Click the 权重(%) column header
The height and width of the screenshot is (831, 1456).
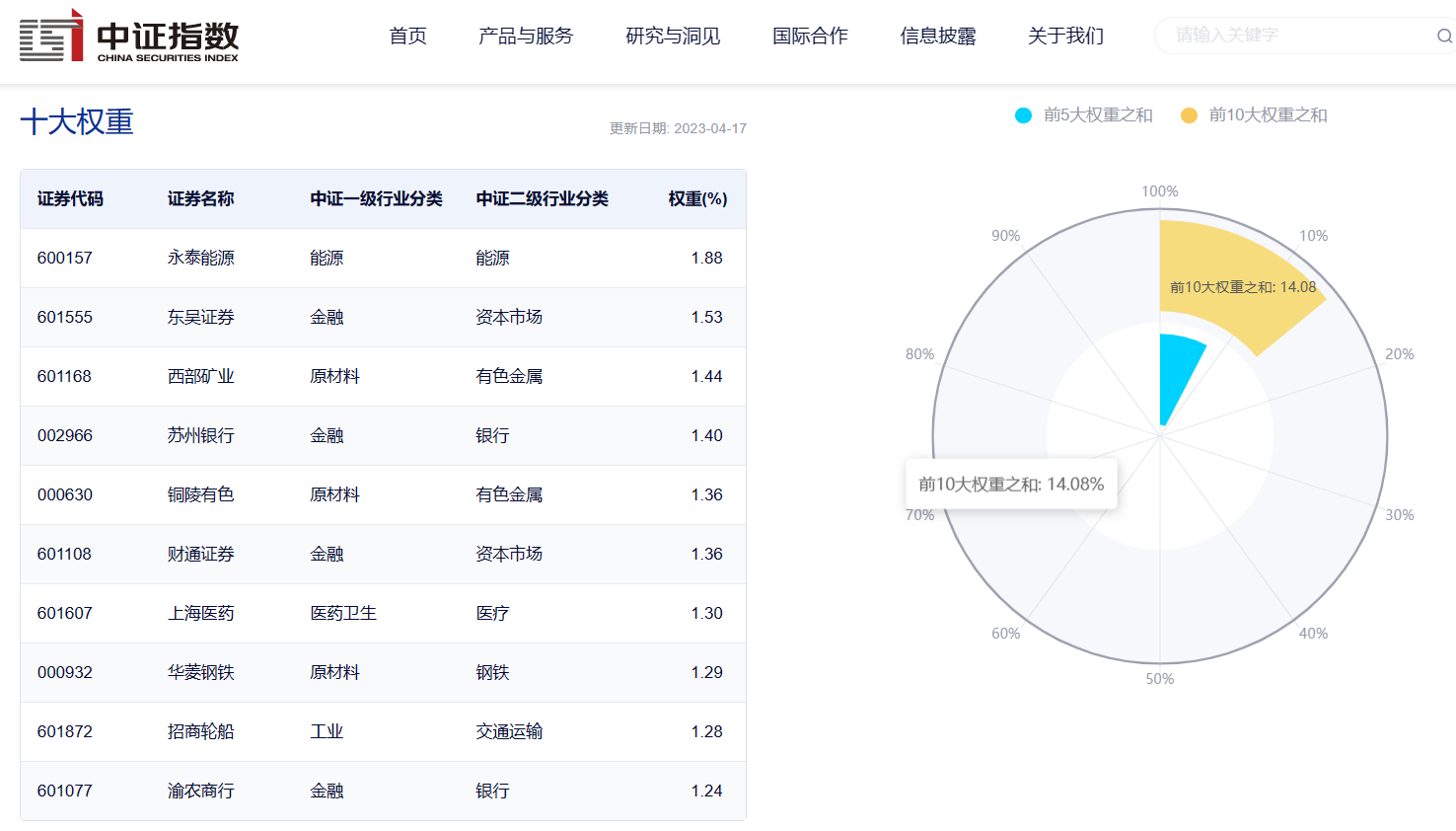(x=697, y=199)
